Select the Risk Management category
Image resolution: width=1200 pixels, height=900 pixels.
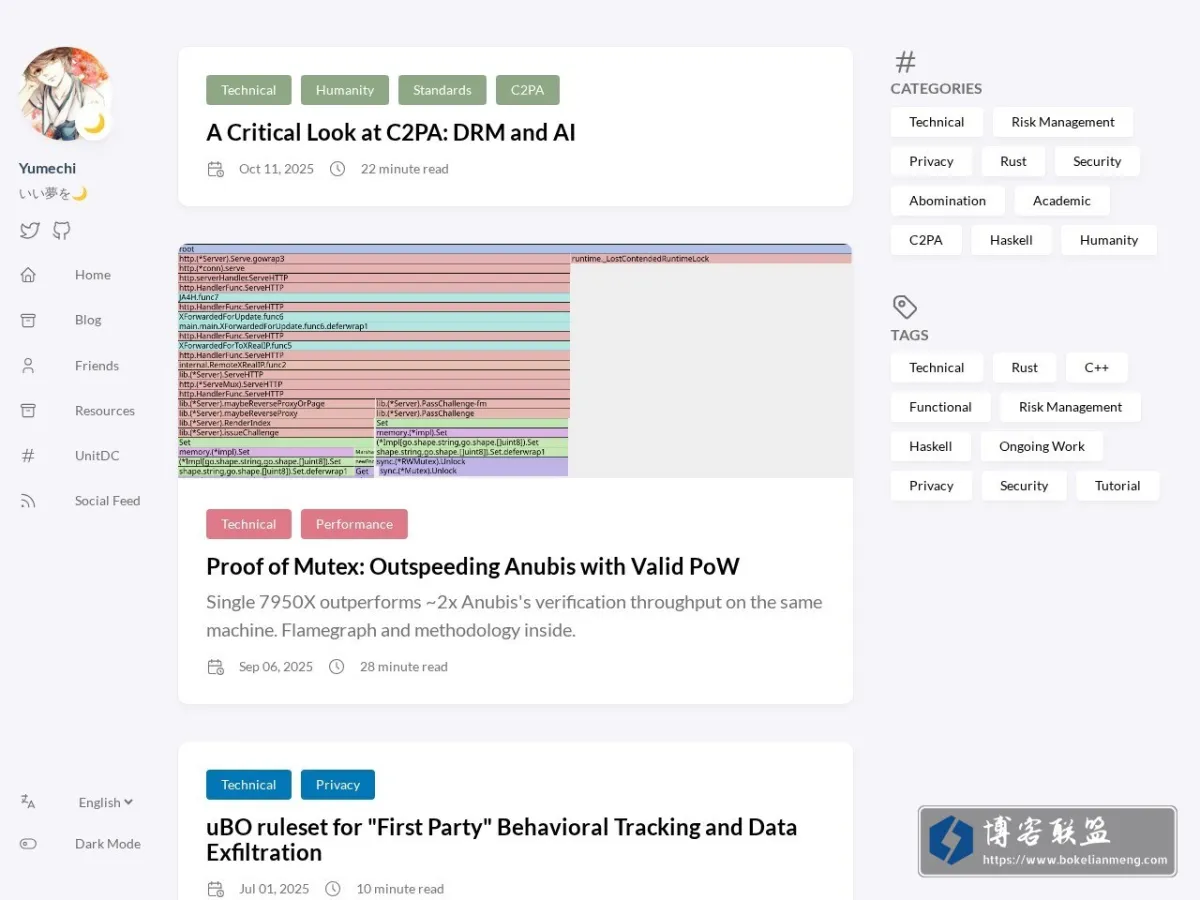coord(1062,122)
